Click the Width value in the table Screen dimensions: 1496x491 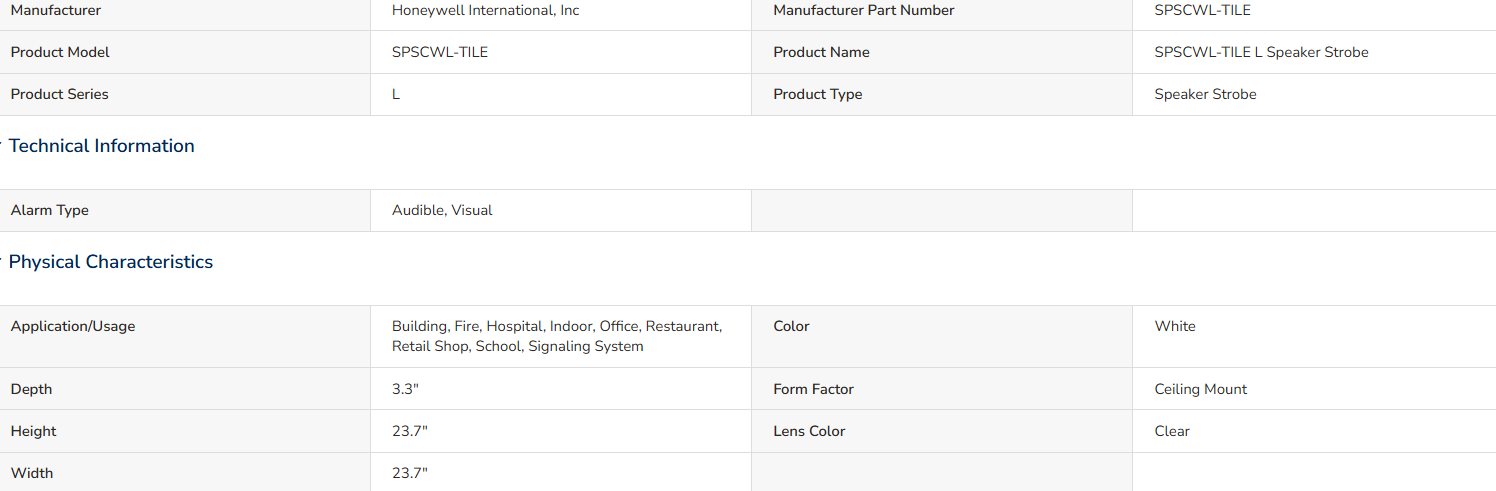click(410, 473)
